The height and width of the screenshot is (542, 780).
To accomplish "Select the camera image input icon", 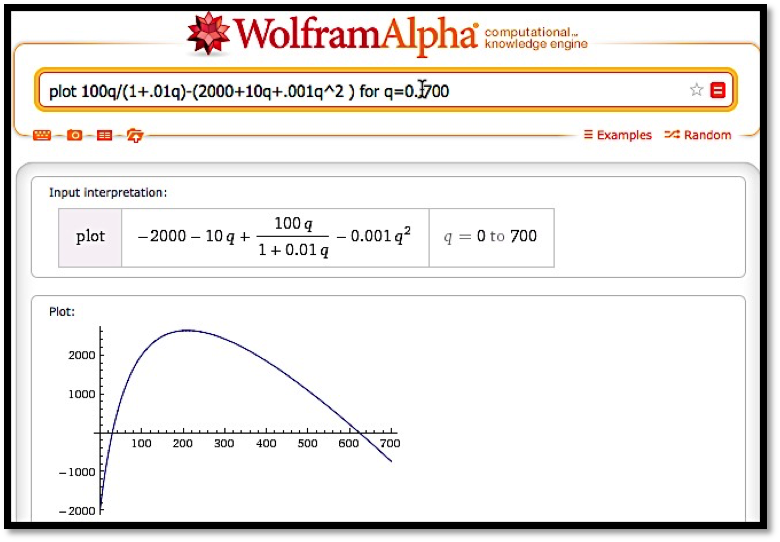I will pyautogui.click(x=74, y=135).
